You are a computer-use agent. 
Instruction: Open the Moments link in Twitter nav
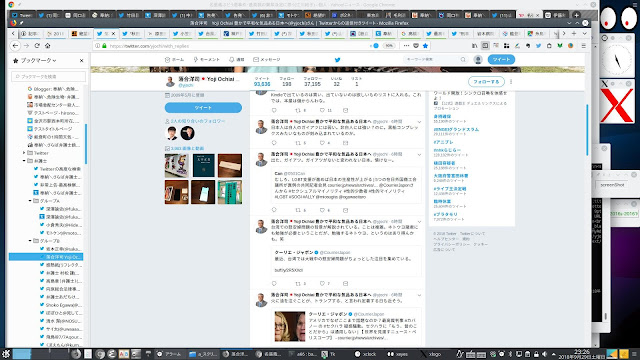point(207,60)
